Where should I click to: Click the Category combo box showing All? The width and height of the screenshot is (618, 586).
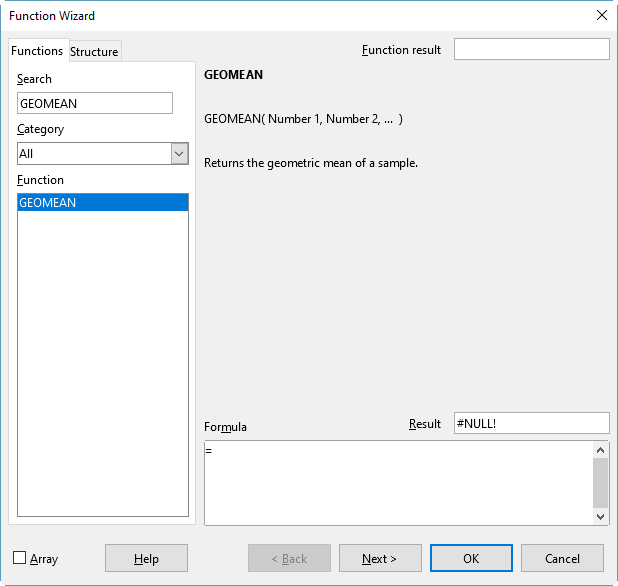(93, 154)
